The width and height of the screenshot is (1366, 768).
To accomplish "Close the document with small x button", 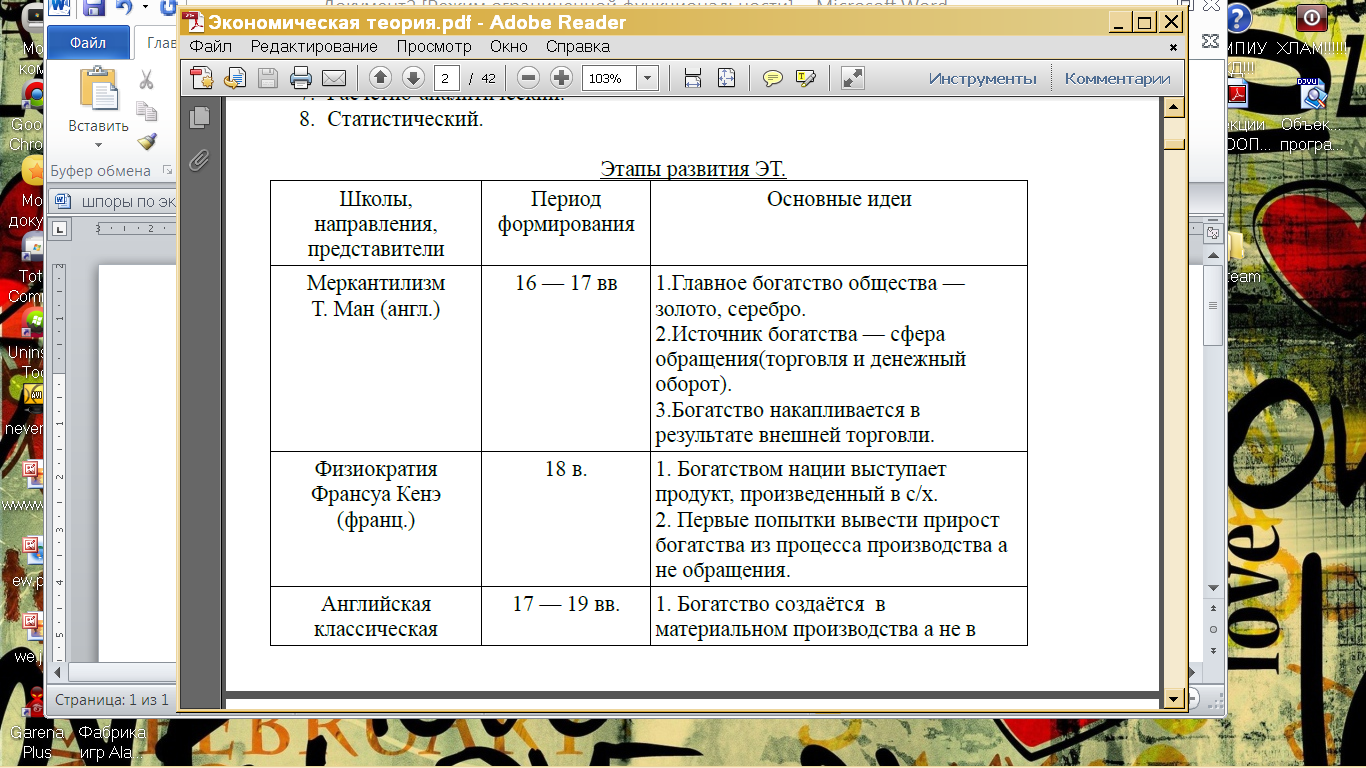I will tap(1174, 47).
